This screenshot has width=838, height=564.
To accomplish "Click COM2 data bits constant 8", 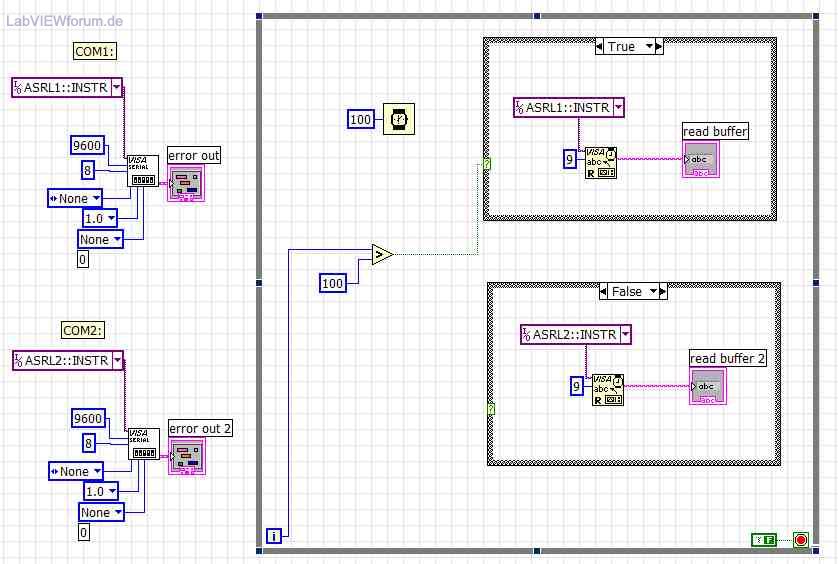I will pyautogui.click(x=89, y=443).
